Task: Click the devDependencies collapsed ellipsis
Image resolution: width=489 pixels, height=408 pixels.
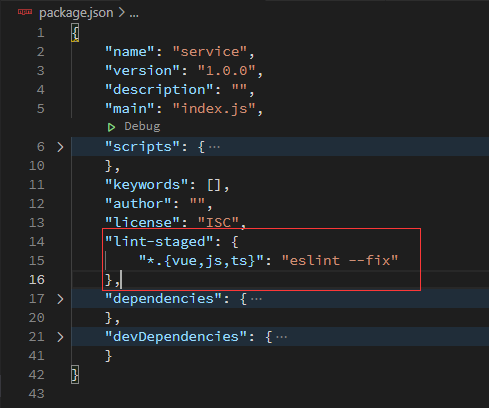Action: [282, 337]
